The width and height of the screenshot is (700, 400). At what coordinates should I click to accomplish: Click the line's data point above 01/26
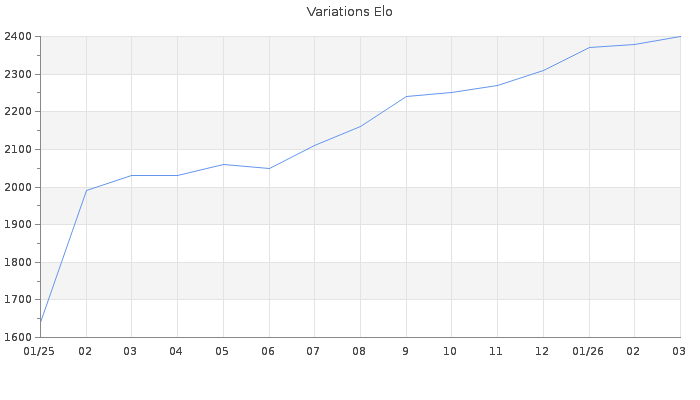click(x=589, y=47)
